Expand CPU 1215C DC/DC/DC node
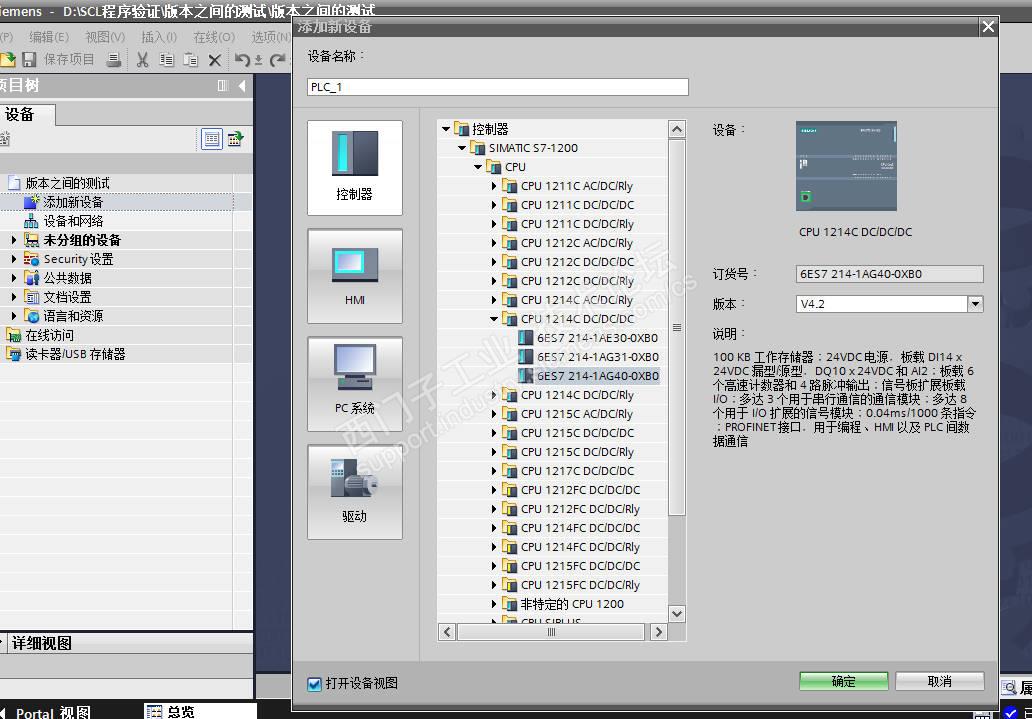 [x=494, y=433]
